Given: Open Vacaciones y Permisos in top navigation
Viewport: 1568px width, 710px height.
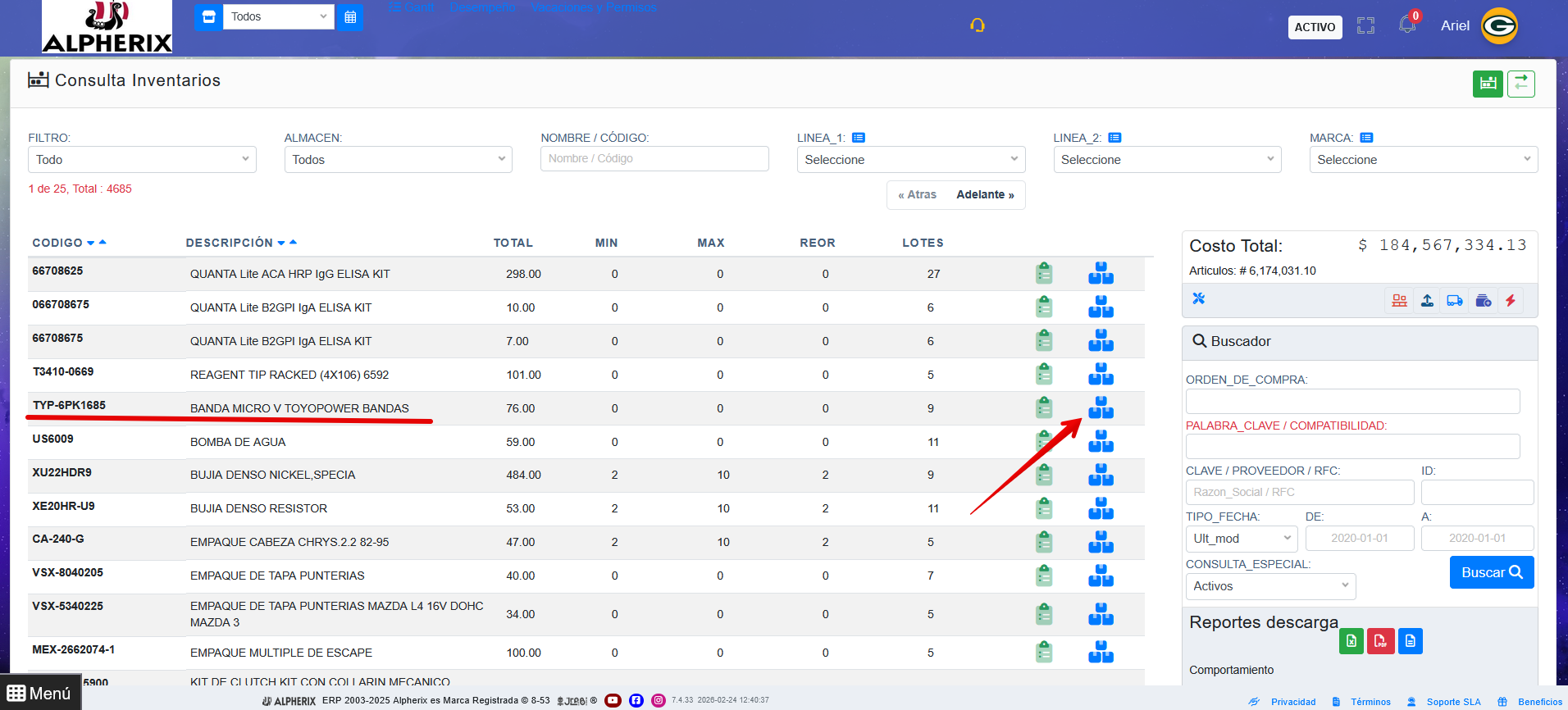Looking at the screenshot, I should pos(593,7).
